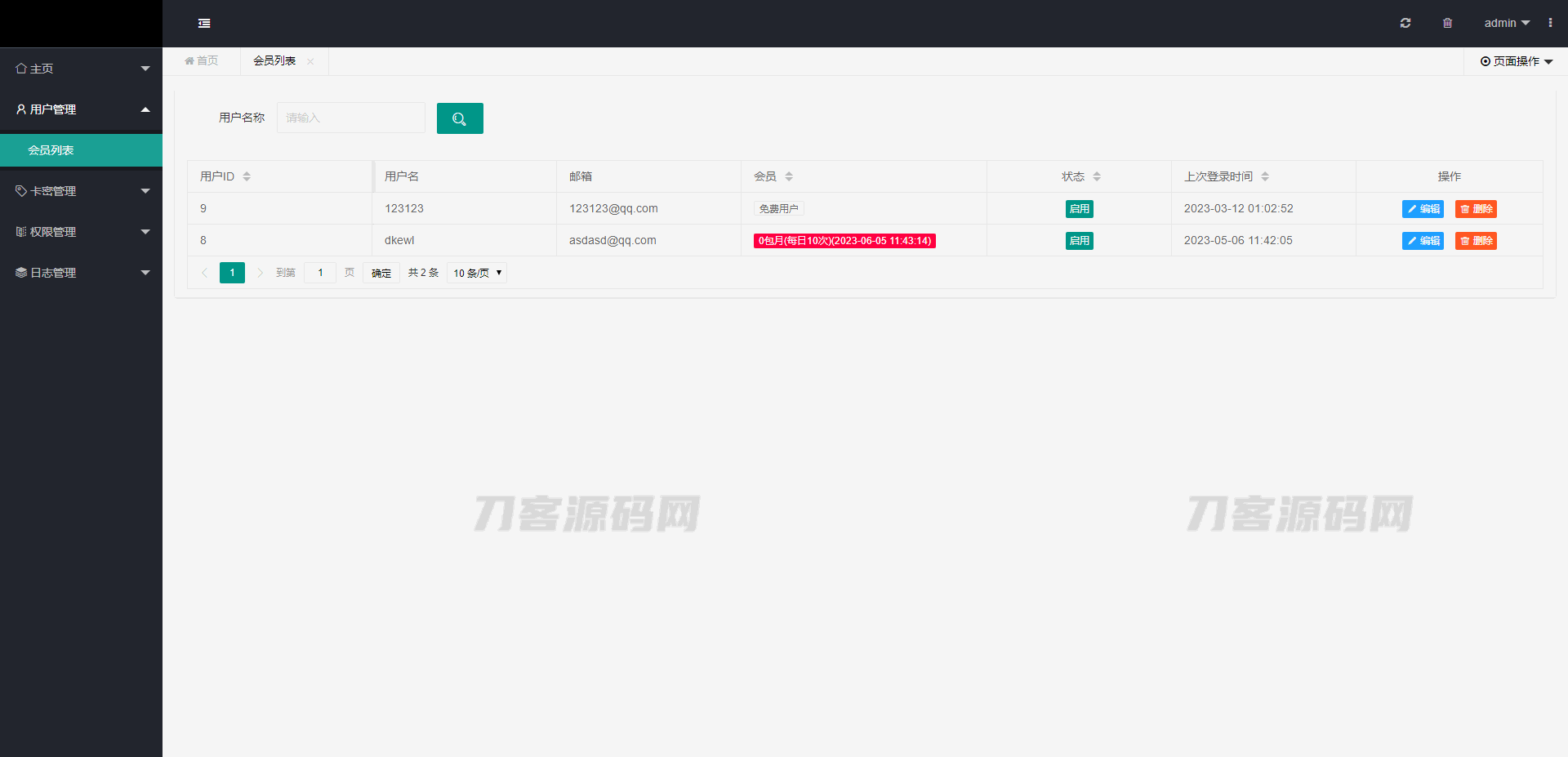1568x757 pixels.
Task: Expand the 卡密管理 sidebar menu
Action: 81,191
